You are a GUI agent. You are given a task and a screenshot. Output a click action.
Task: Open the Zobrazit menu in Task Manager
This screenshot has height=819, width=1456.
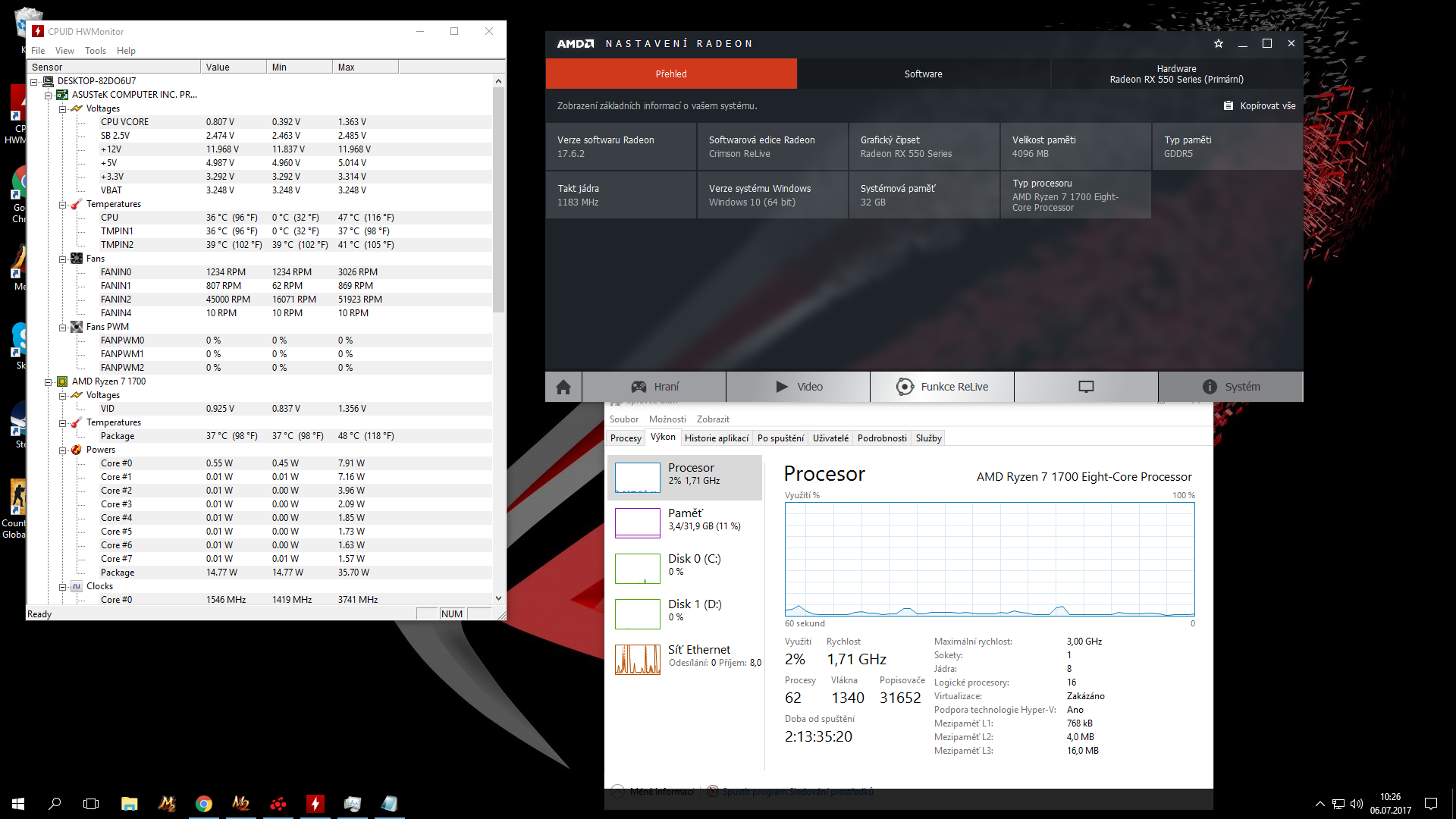pos(713,419)
